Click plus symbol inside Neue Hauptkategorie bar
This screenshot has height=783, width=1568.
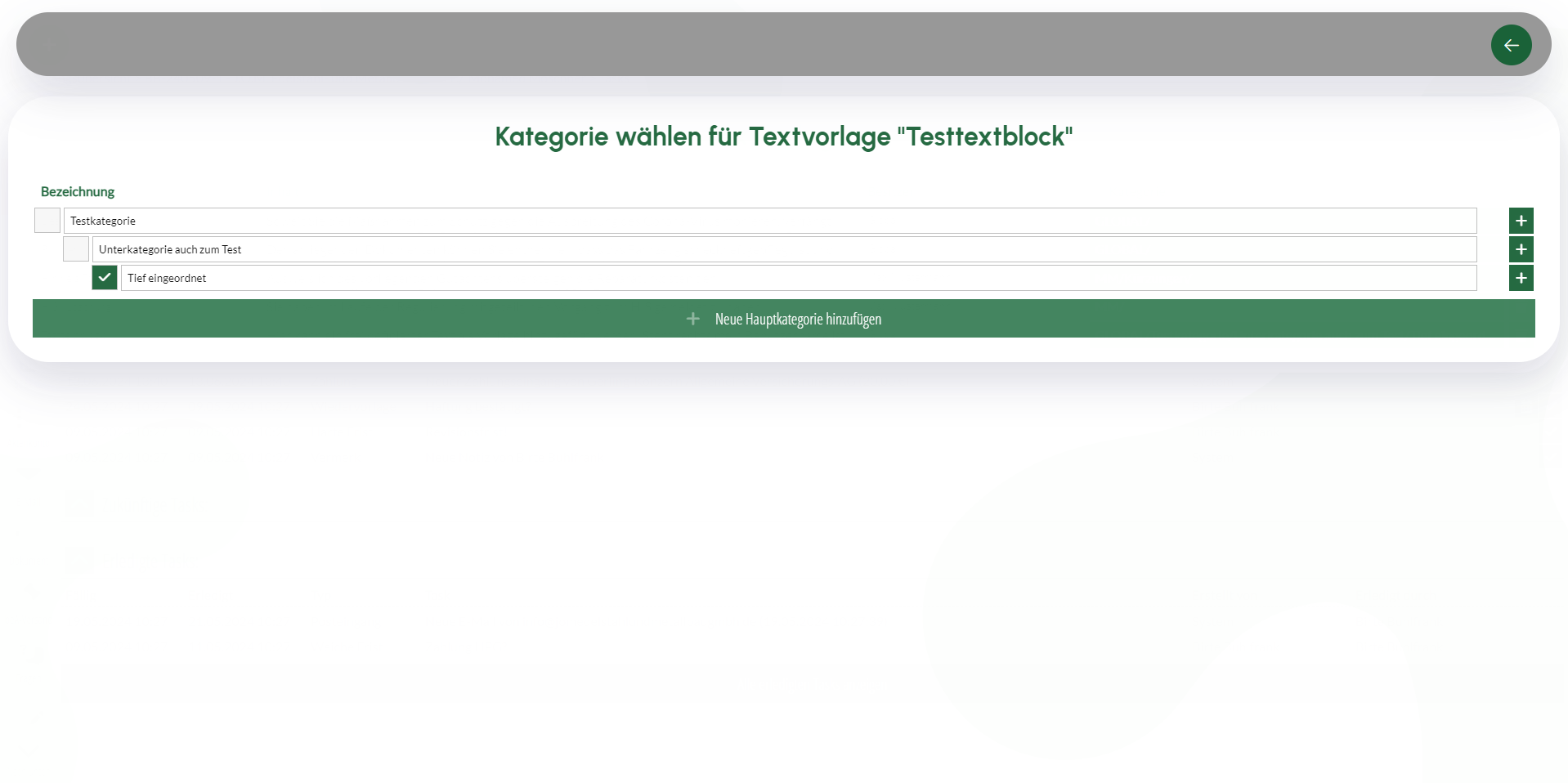692,319
